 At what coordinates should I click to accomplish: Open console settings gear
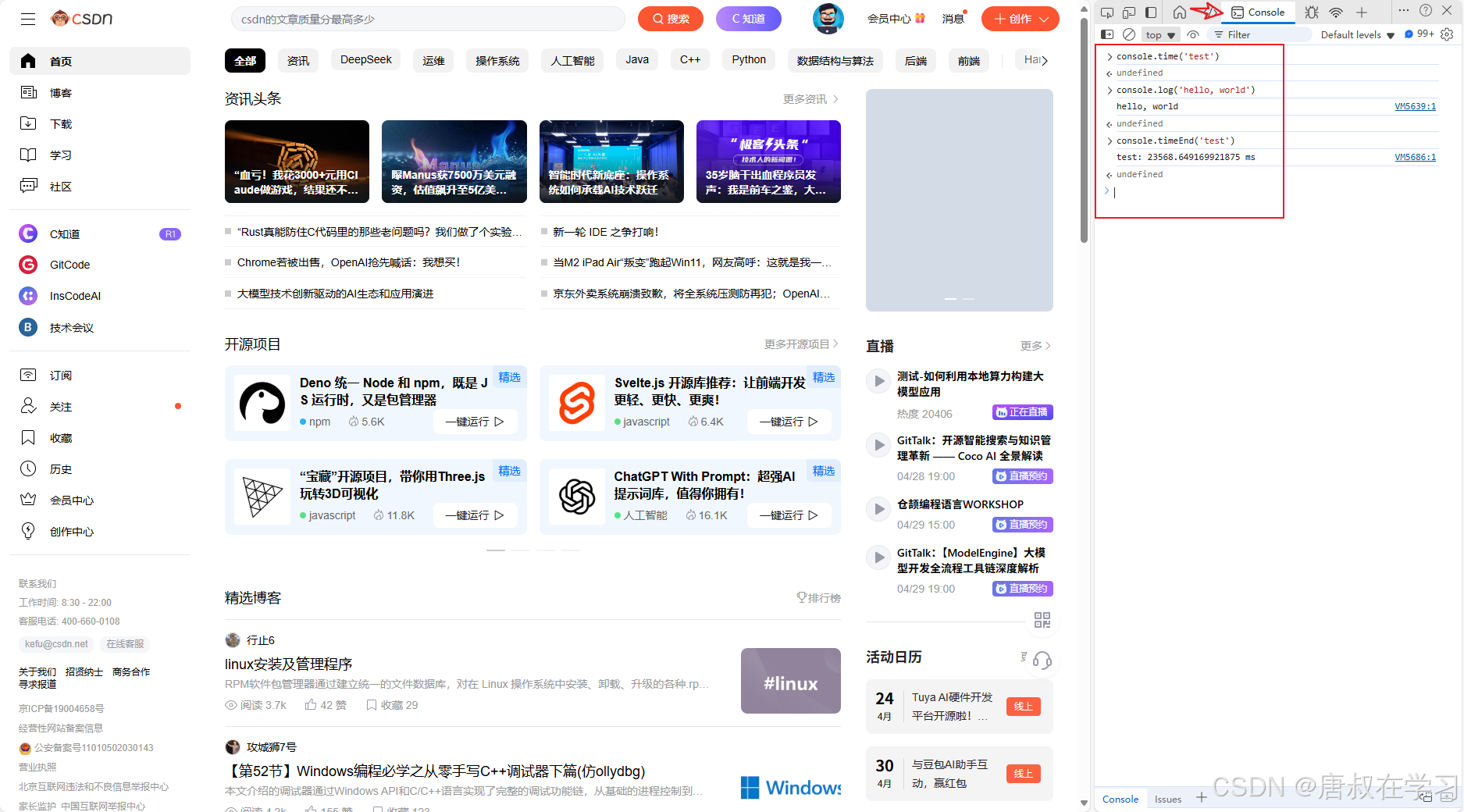coord(1447,34)
